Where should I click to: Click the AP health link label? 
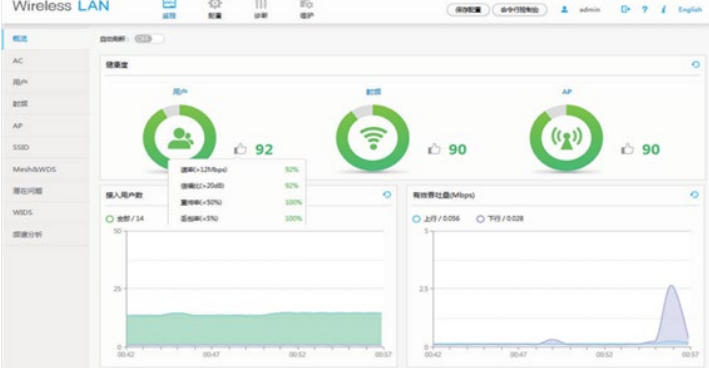click(x=567, y=92)
